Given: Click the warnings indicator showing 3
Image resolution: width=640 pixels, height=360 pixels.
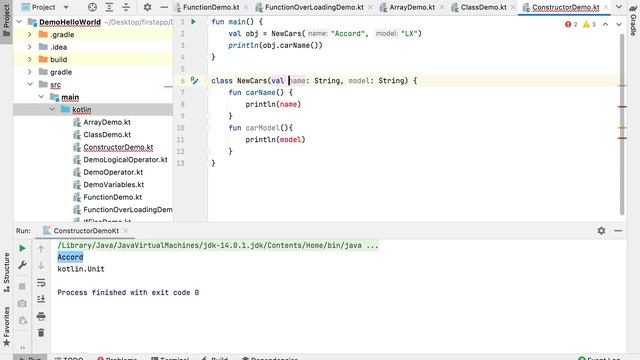Looking at the screenshot, I should point(589,24).
